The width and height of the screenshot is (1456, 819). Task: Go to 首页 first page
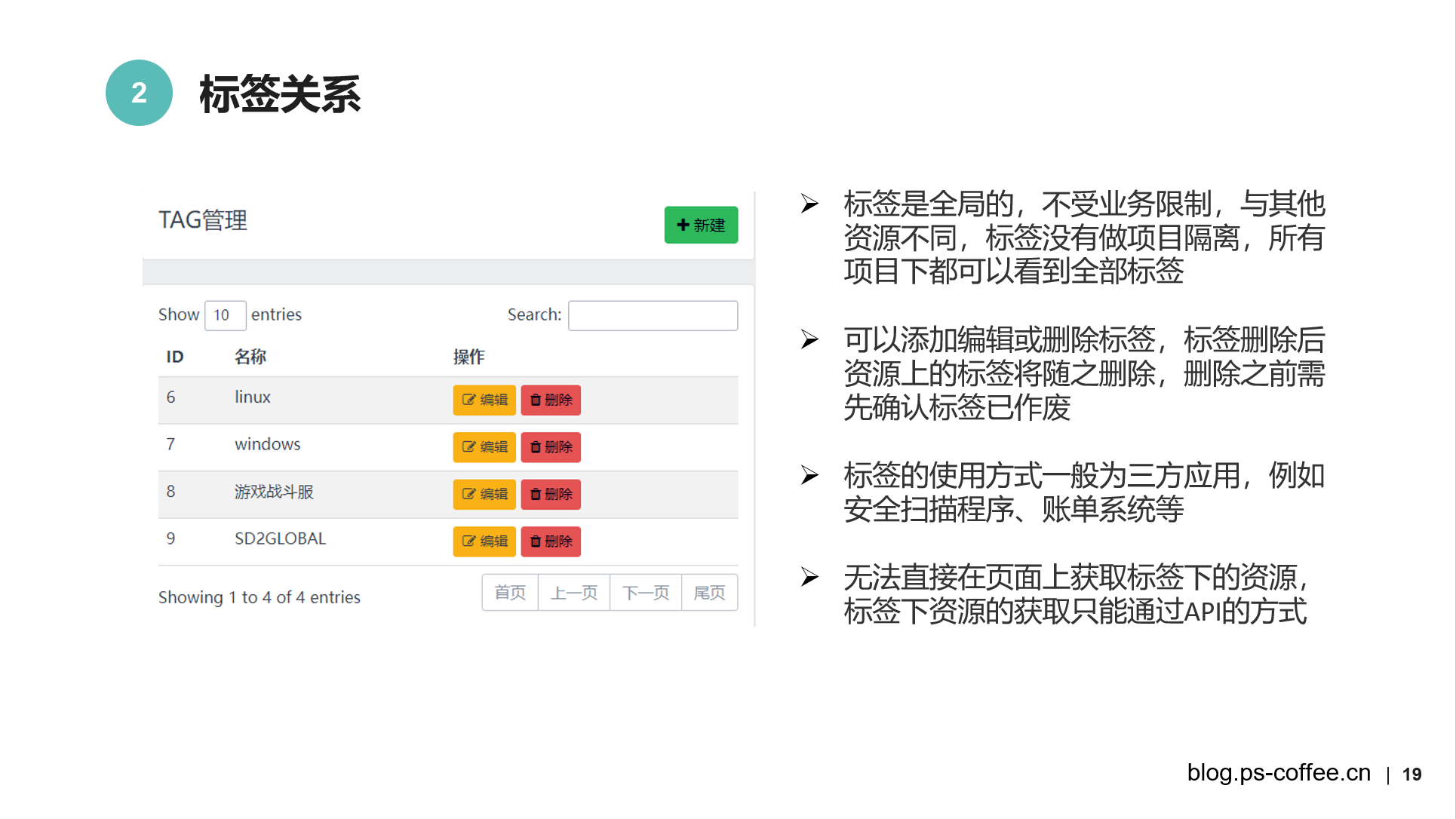coord(510,593)
